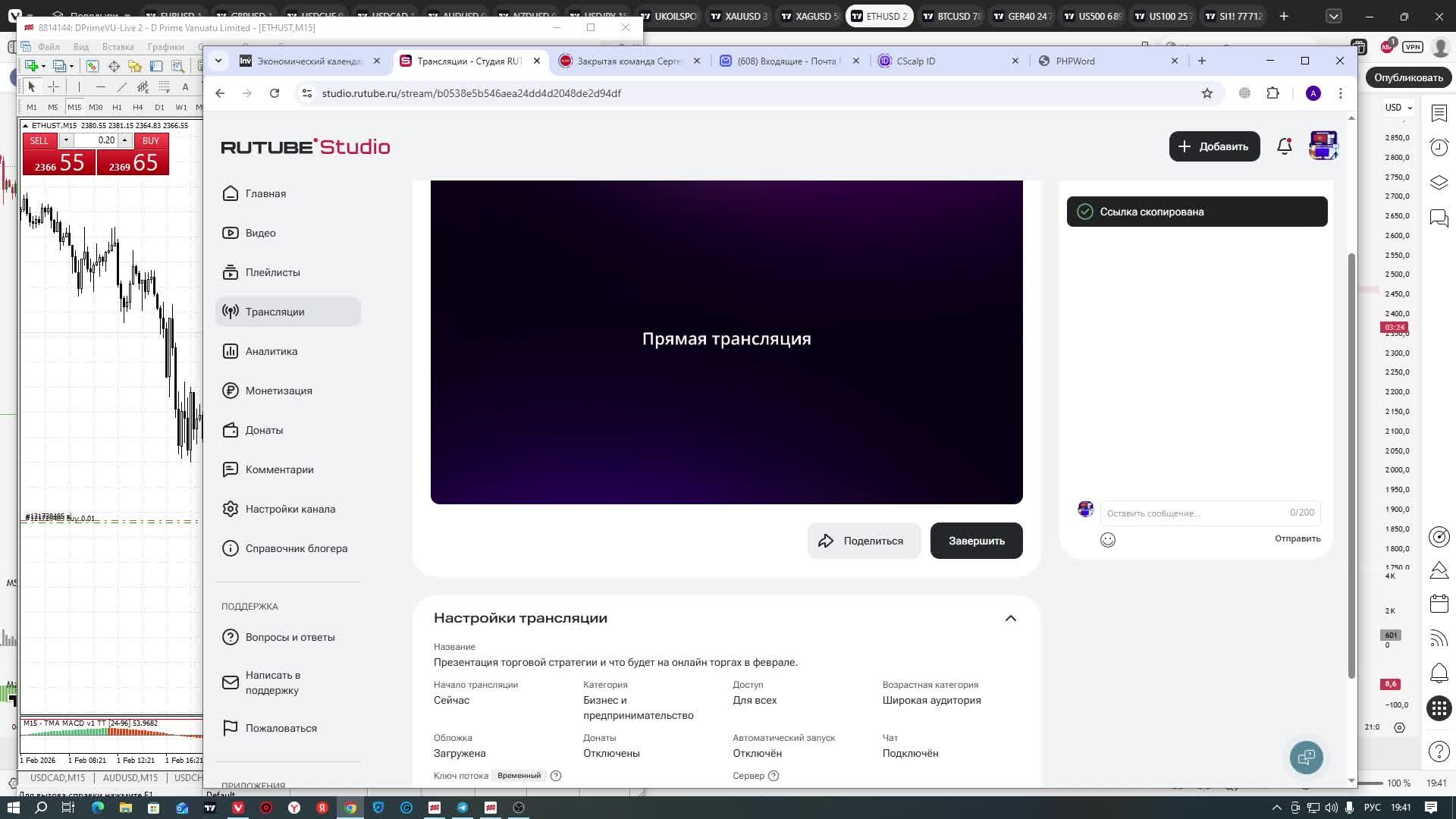This screenshot has height=819, width=1456.
Task: Open the USD currency dropdown
Action: pos(1398,107)
